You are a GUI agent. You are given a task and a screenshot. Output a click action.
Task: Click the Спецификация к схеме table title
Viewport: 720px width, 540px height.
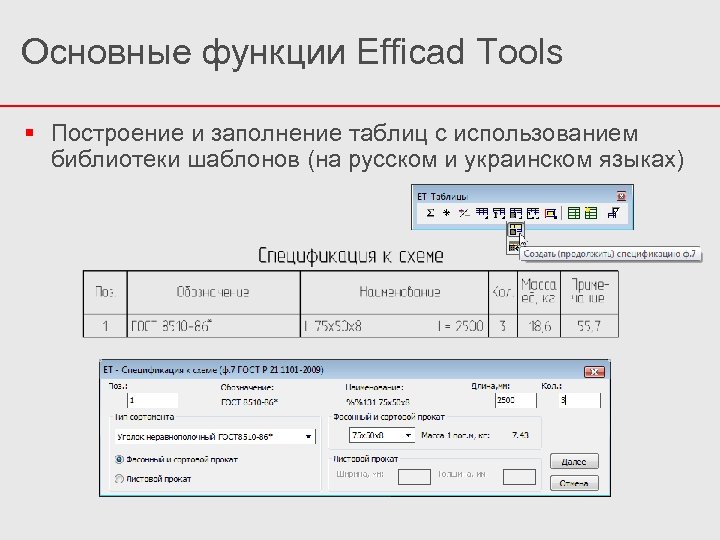350,256
